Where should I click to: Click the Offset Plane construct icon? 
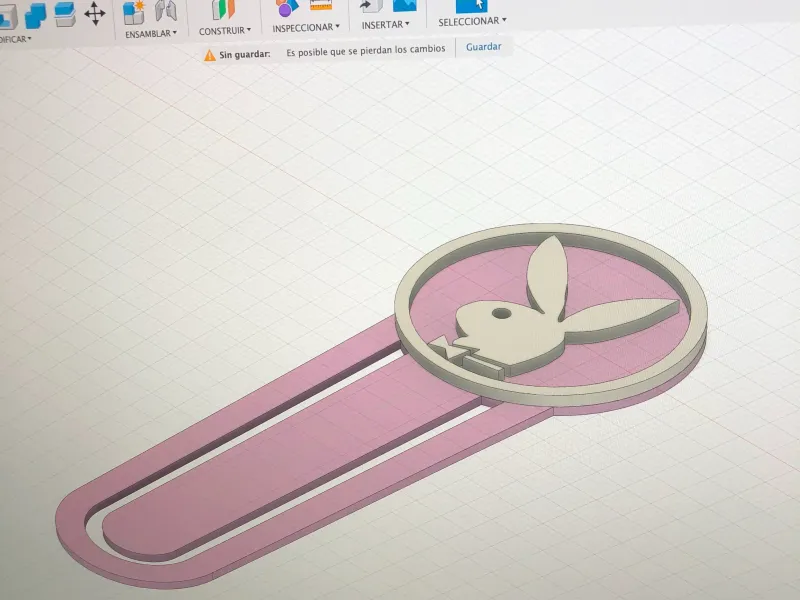click(223, 9)
